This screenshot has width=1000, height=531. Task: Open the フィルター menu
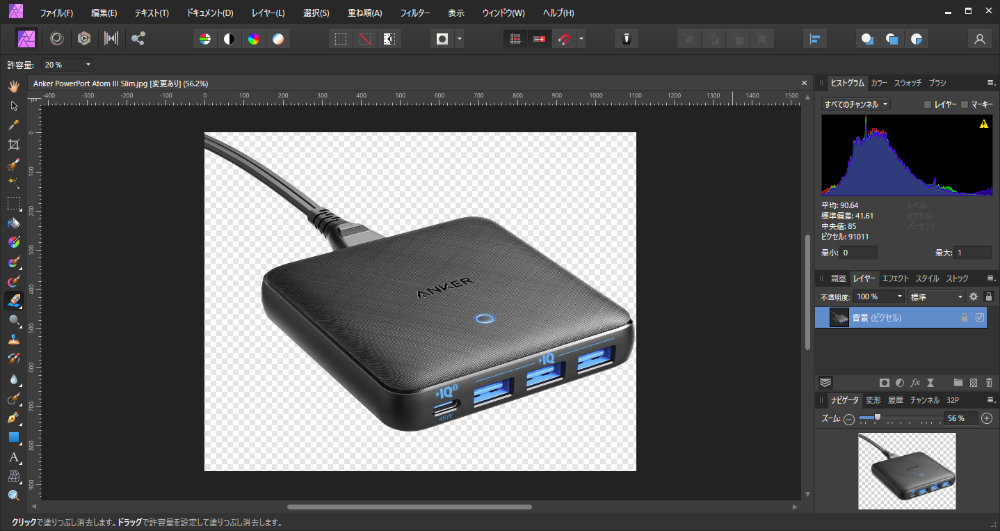415,13
